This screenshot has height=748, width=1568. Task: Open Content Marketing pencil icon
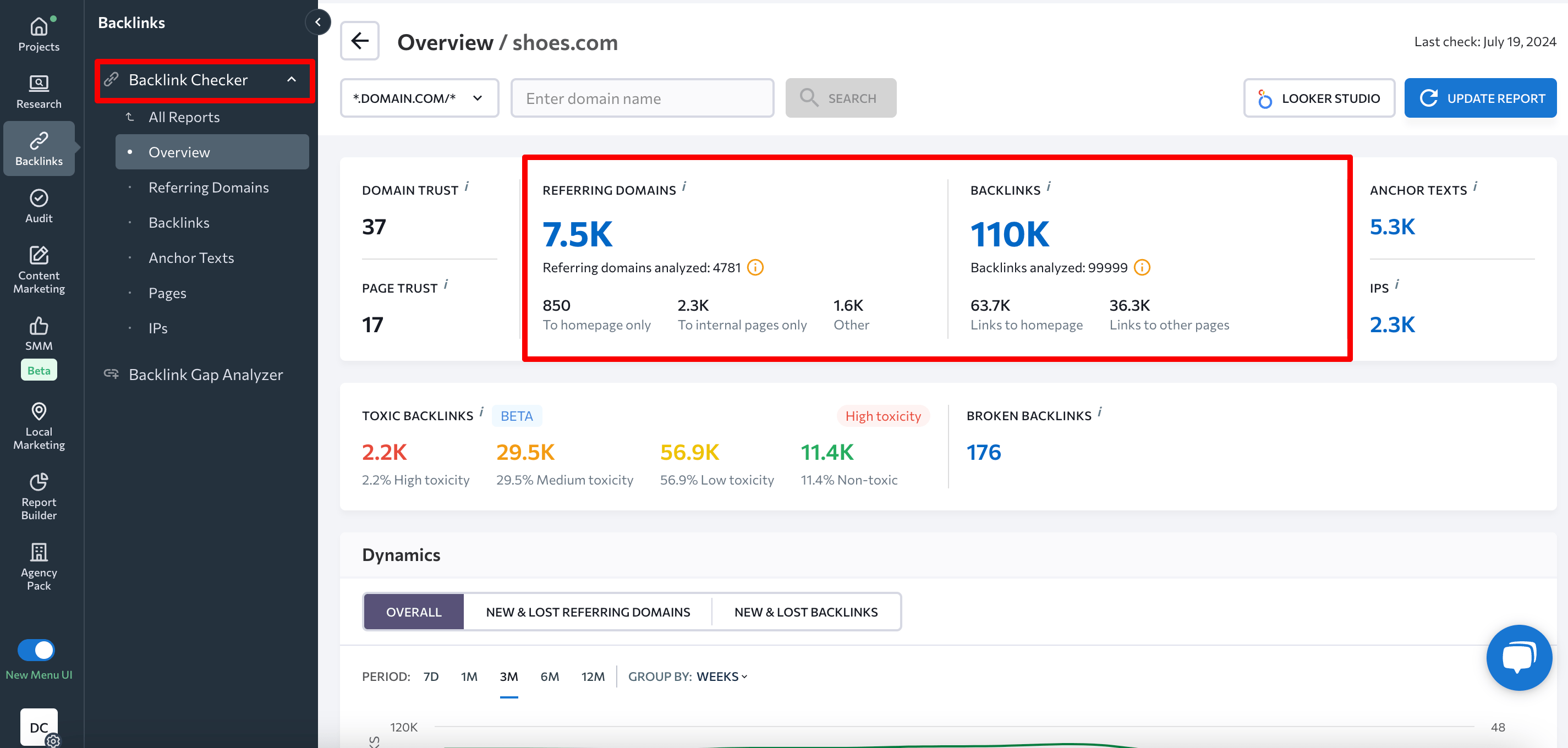click(39, 255)
